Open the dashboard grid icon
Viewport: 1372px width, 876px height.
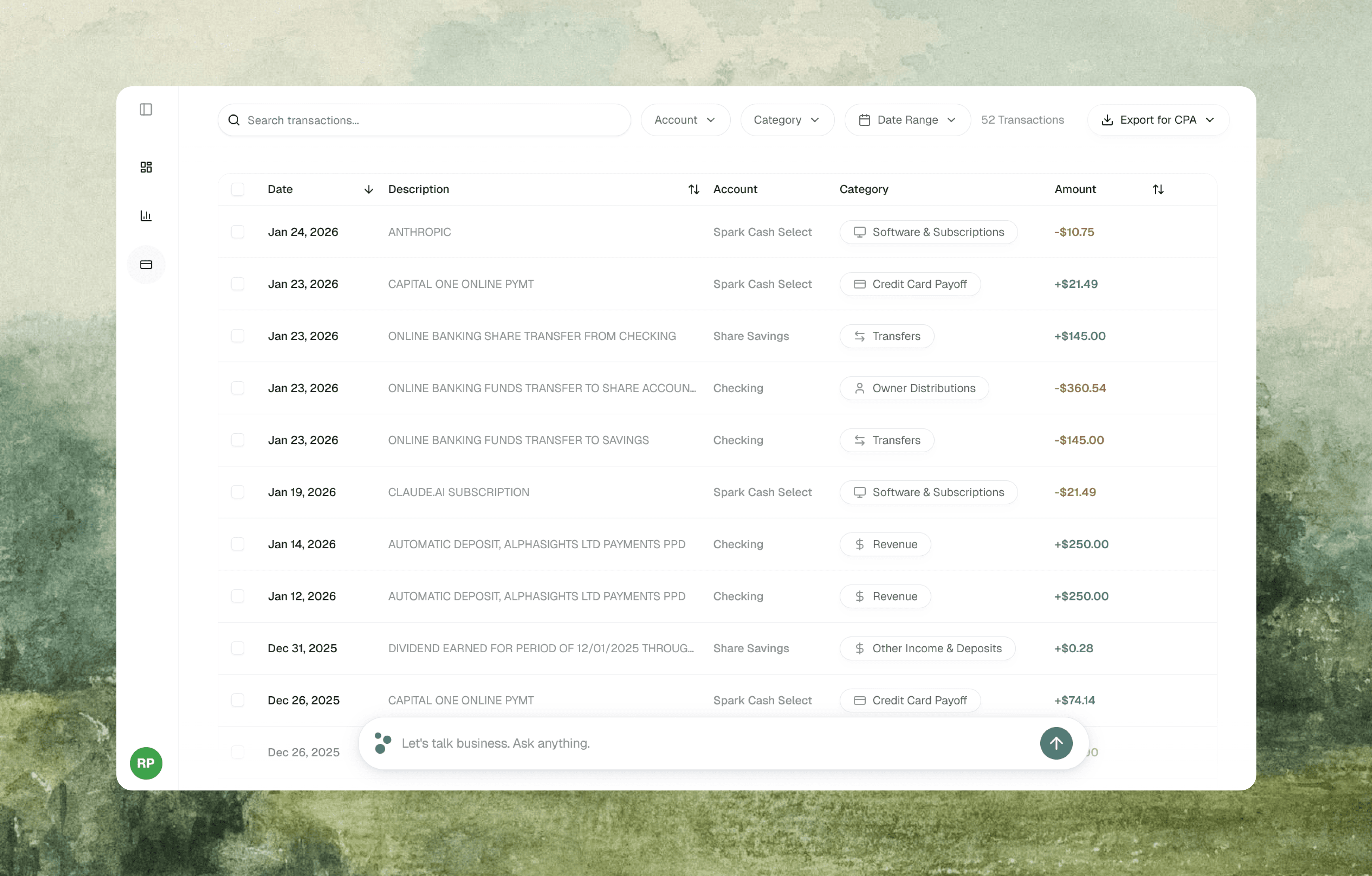146,167
